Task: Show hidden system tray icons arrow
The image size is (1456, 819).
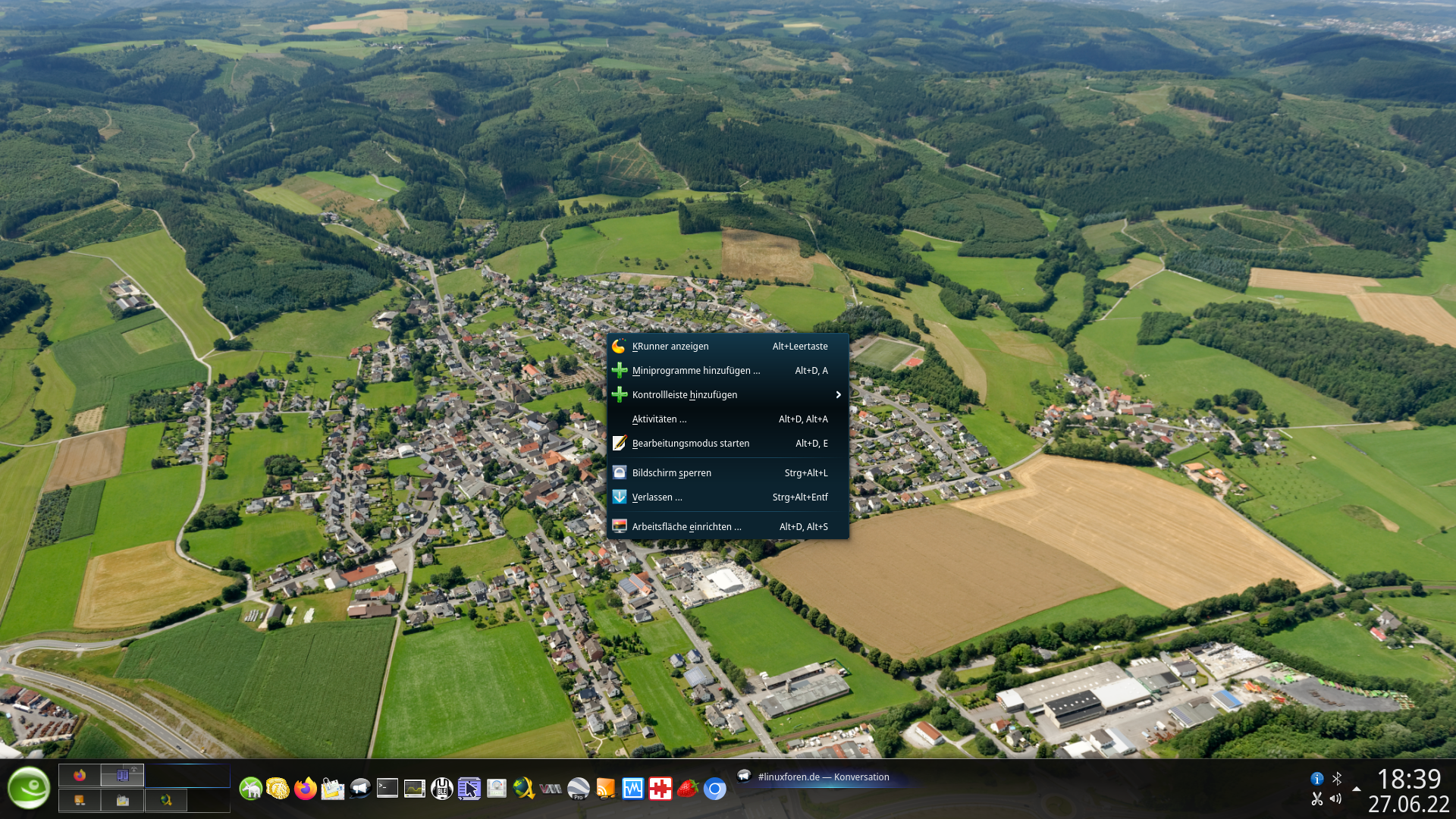Action: pyautogui.click(x=1356, y=789)
